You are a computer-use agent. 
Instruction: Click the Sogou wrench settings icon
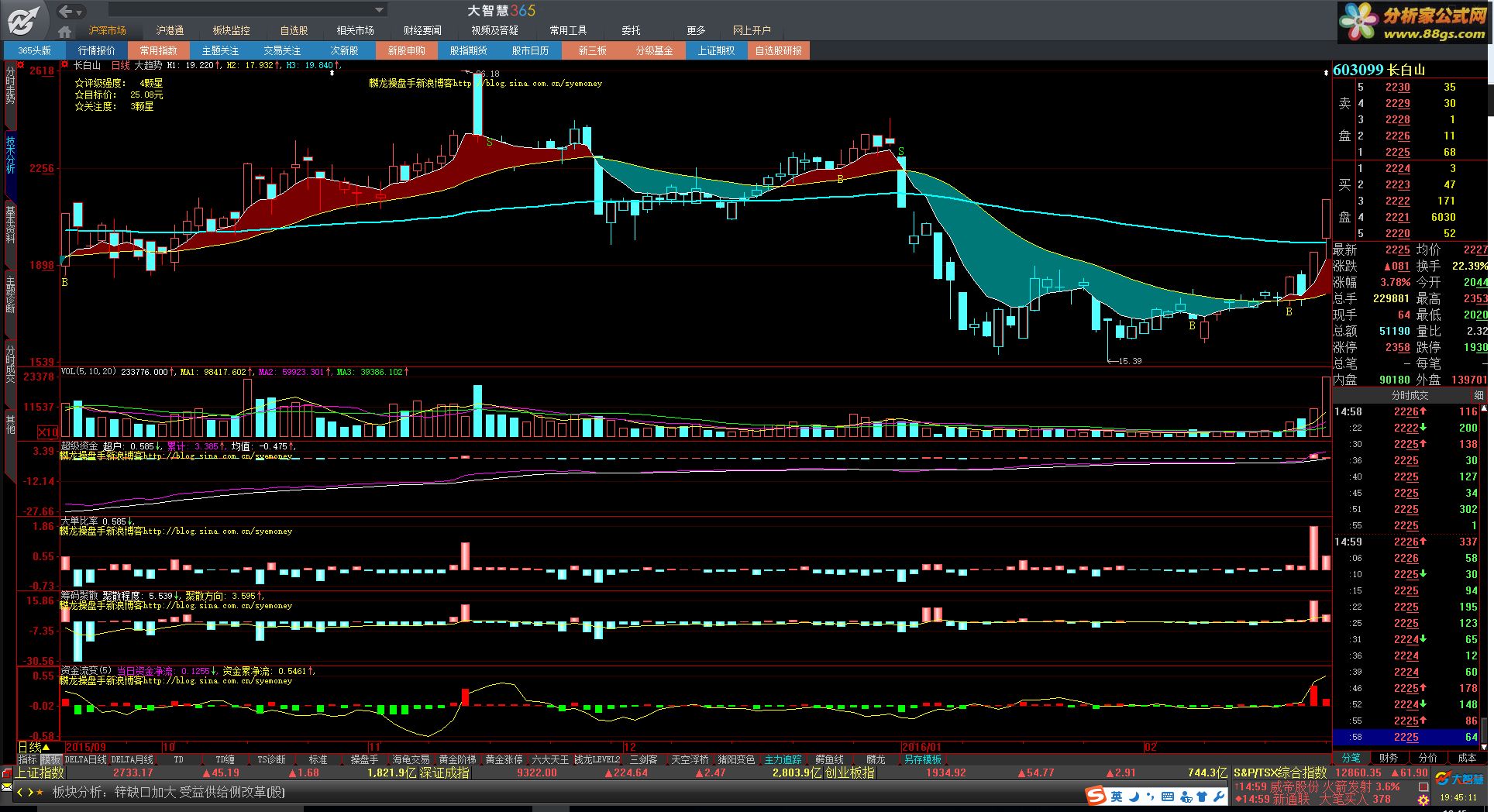coord(1218,797)
